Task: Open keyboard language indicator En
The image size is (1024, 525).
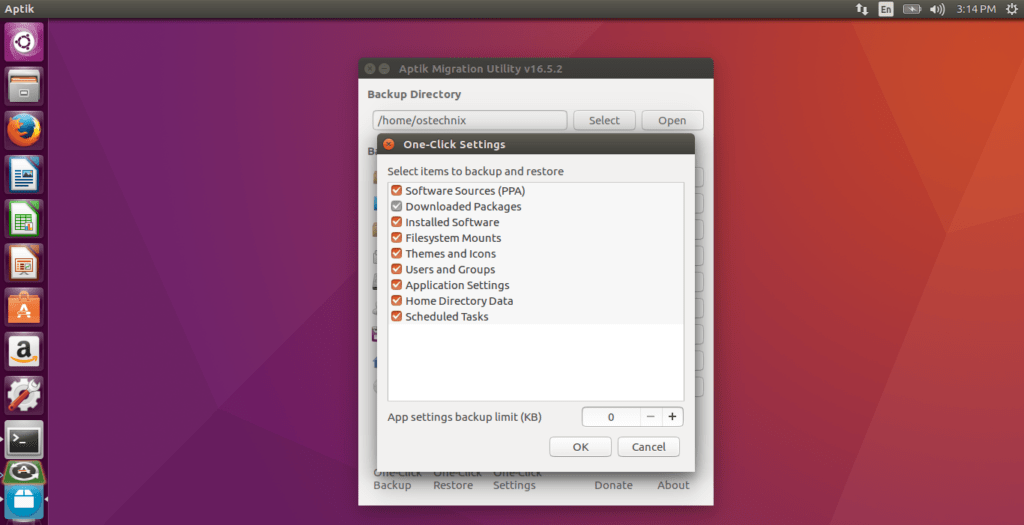Action: coord(886,9)
